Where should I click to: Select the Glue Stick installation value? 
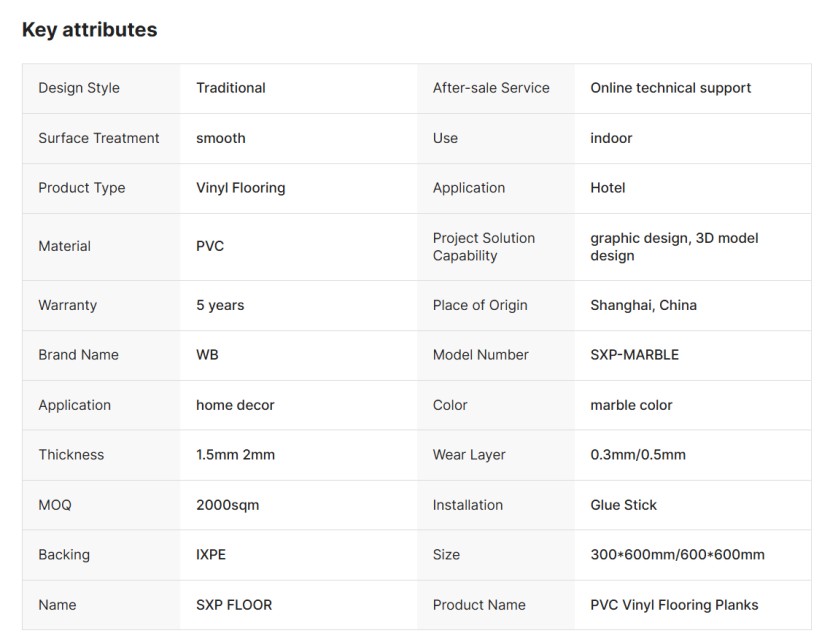coord(623,505)
